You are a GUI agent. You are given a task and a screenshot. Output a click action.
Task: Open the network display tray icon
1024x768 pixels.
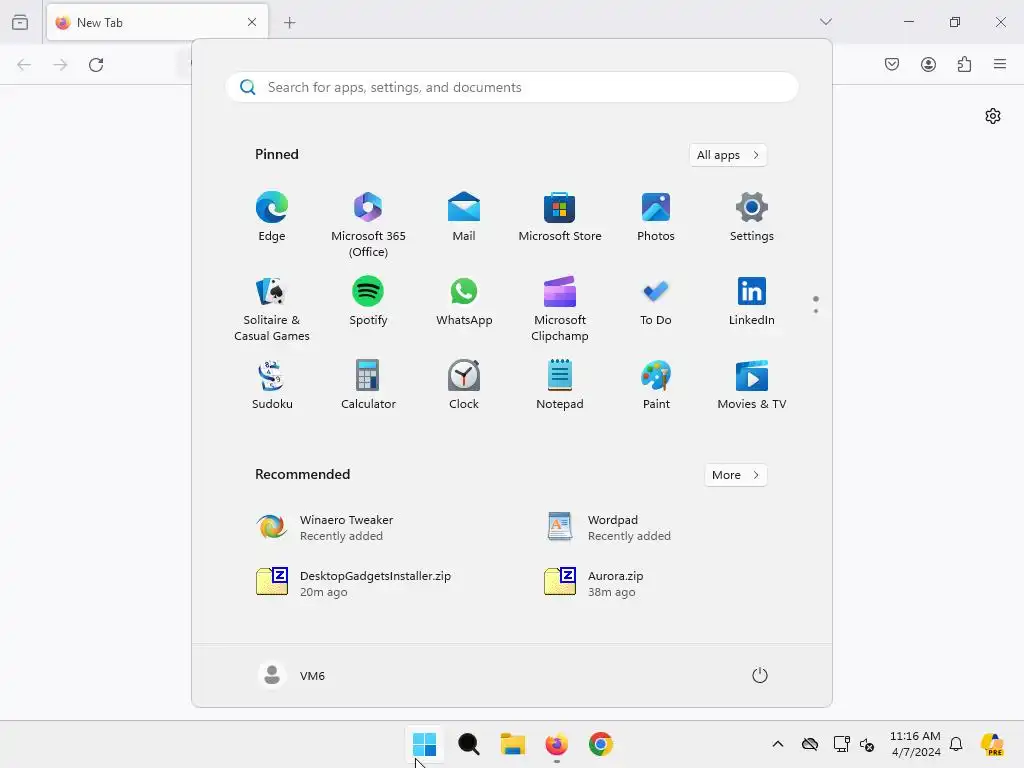[841, 744]
